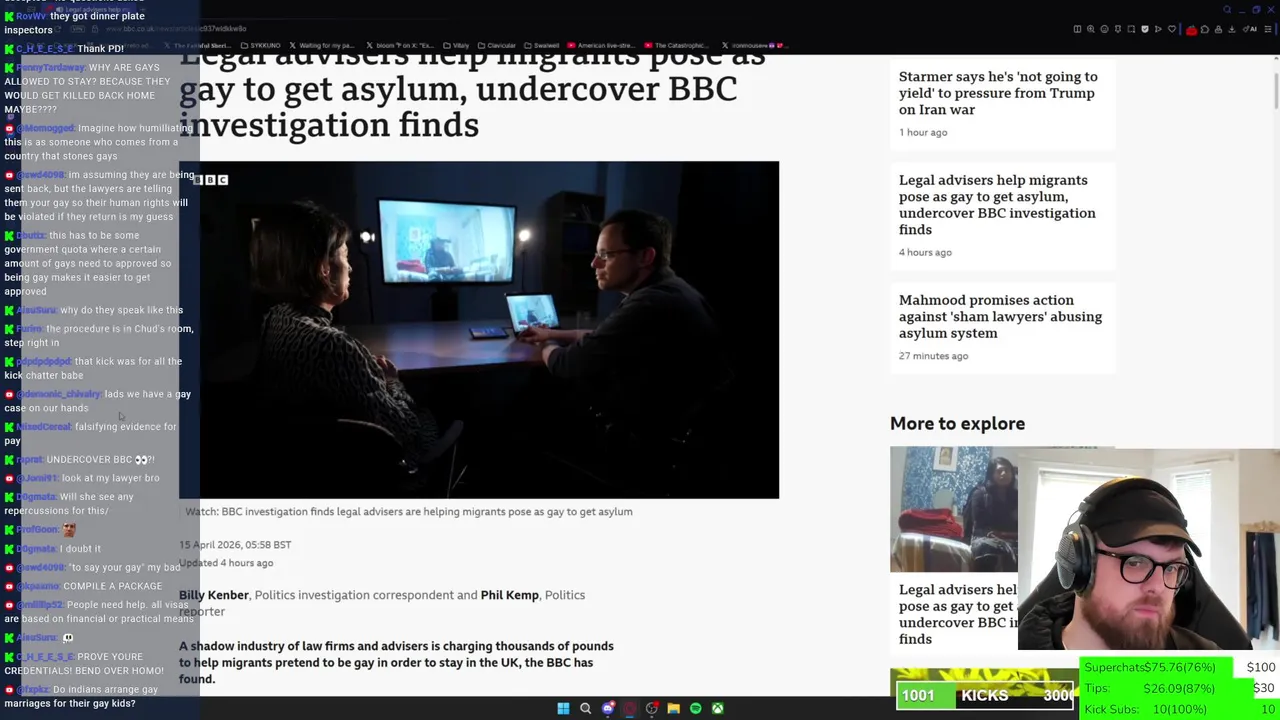Open the AI assistant toolbar button
This screenshot has width=1280, height=720.
[x=1250, y=29]
